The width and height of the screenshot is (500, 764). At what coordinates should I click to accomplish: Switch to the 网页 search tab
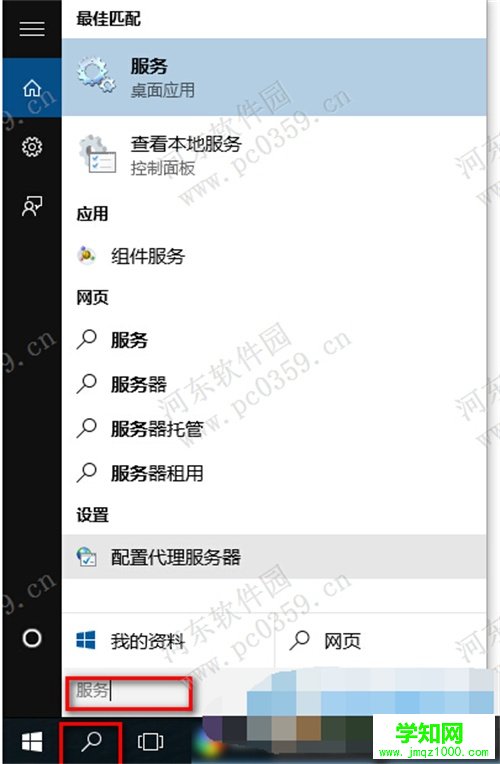coord(381,641)
